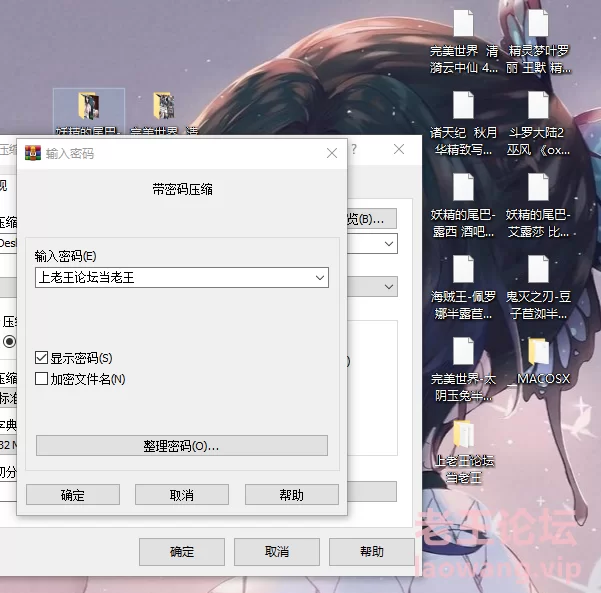Open desktop file 完美世界 清漪云中仙
Viewport: 601px width, 593px height.
pyautogui.click(x=464, y=42)
